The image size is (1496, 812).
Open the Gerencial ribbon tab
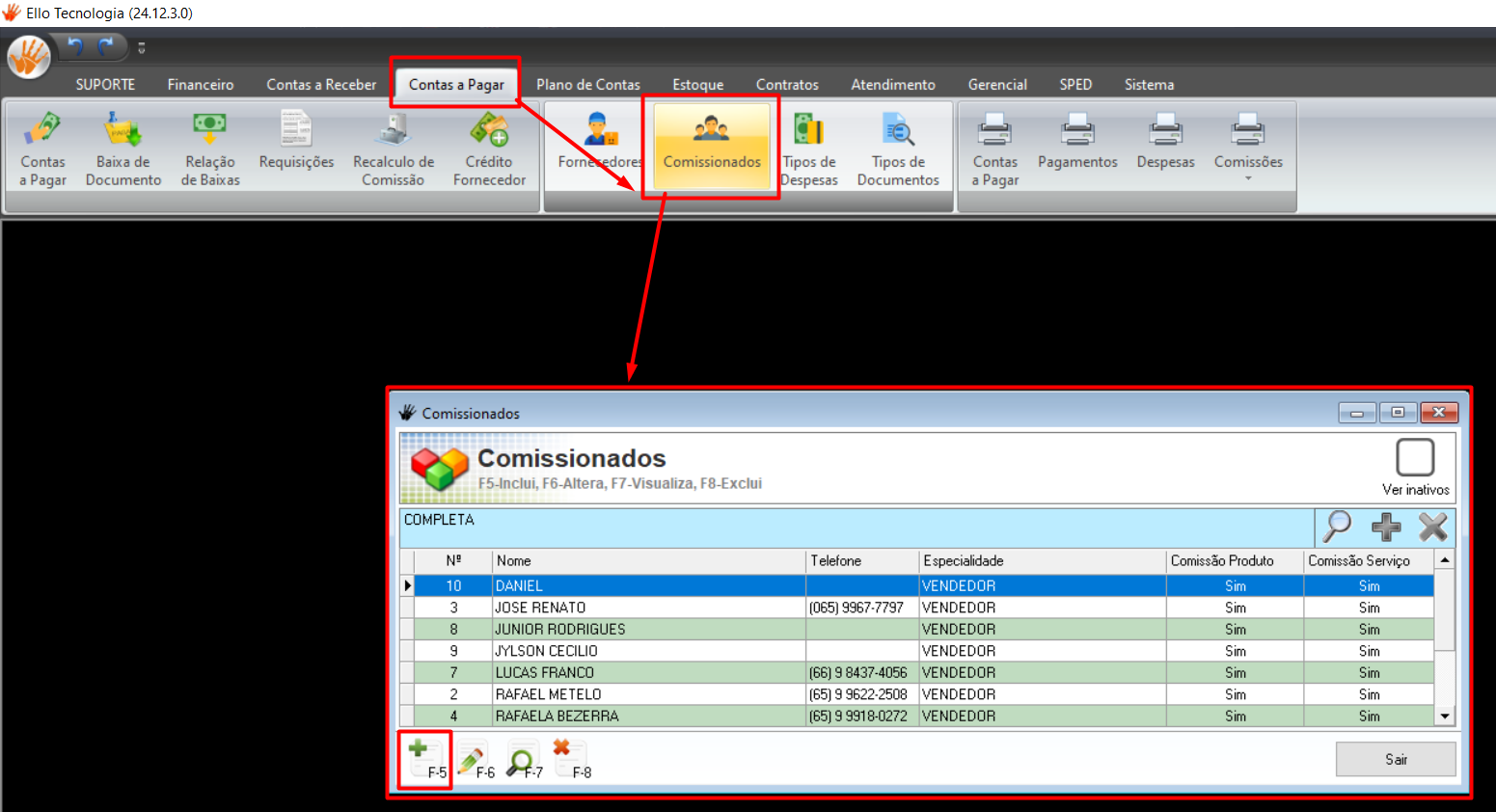point(997,85)
